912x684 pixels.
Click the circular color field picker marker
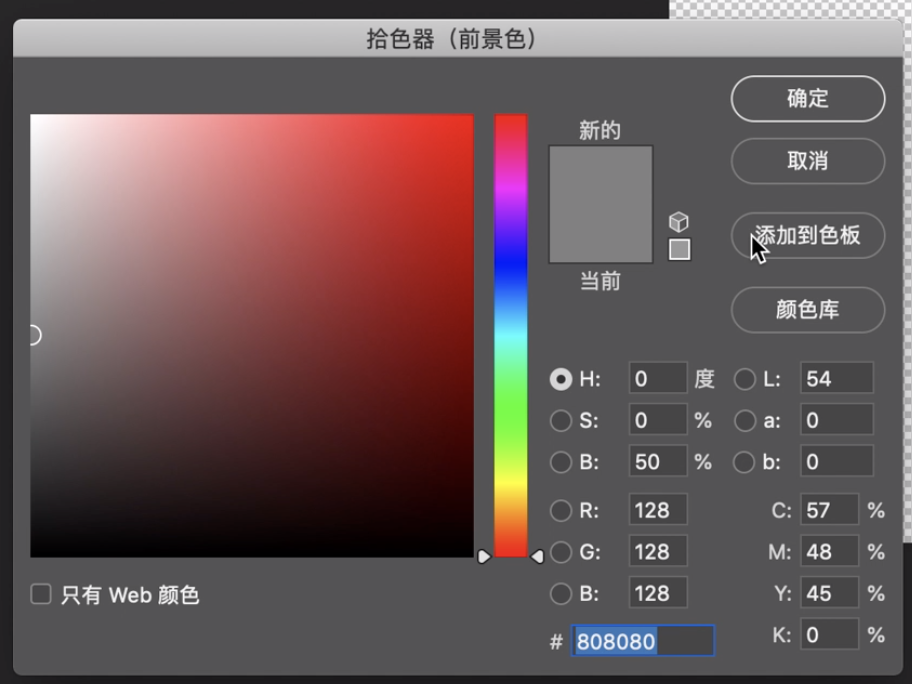click(33, 335)
